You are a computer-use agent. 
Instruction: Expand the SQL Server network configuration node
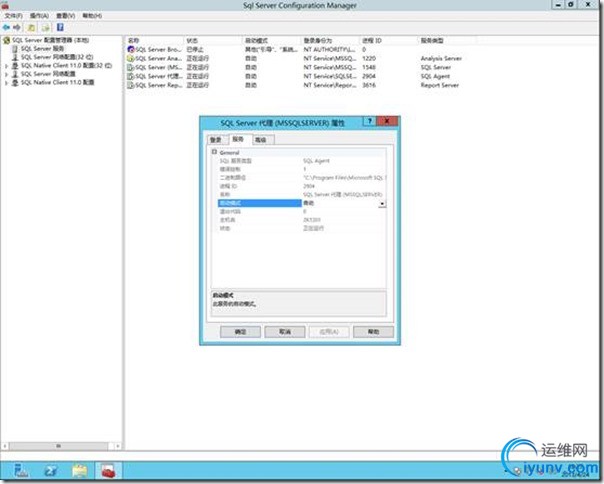6,74
